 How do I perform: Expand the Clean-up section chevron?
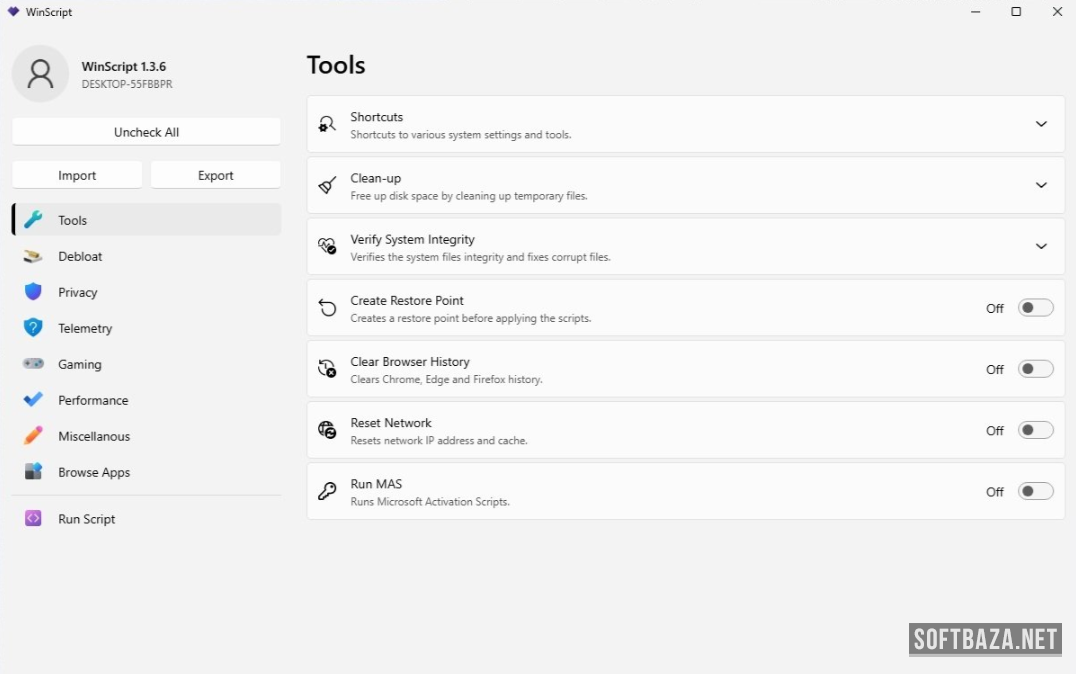(1041, 185)
